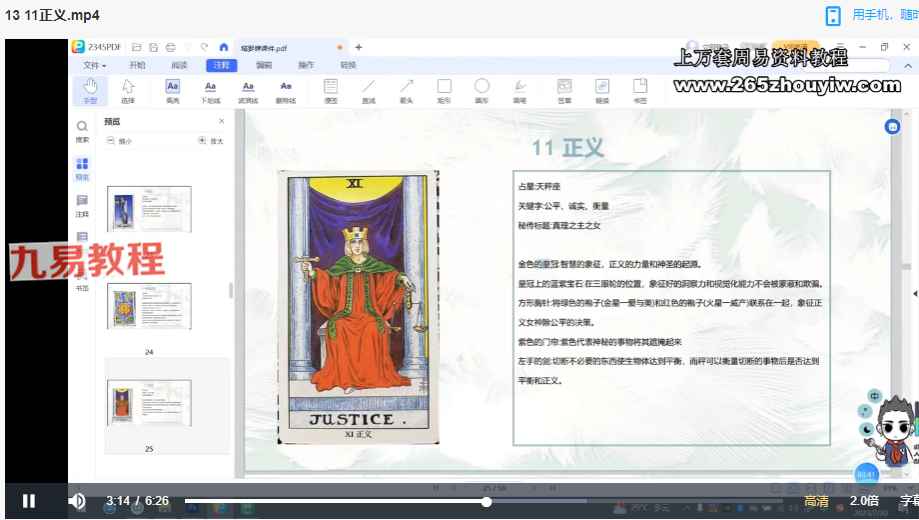919x520 pixels.
Task: Open the 用手机 link
Action: pos(885,15)
